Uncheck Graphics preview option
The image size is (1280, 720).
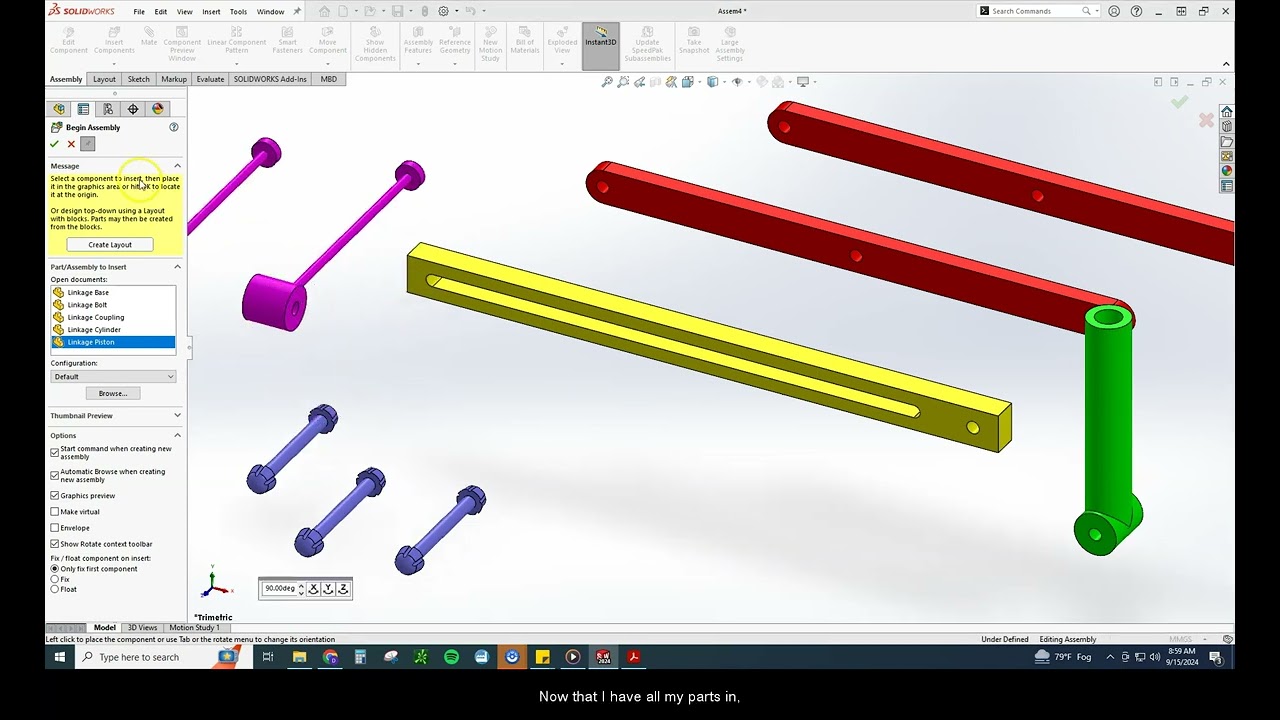(x=55, y=495)
